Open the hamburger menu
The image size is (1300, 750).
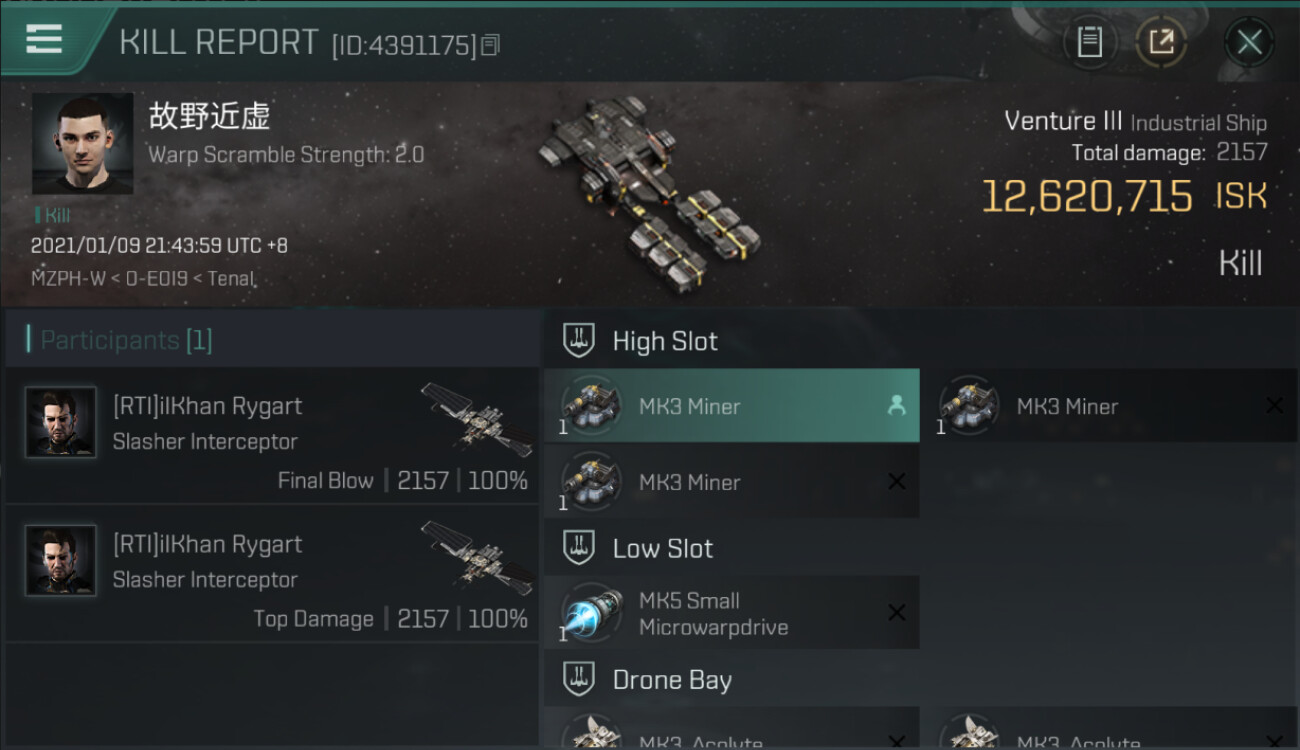(x=44, y=40)
